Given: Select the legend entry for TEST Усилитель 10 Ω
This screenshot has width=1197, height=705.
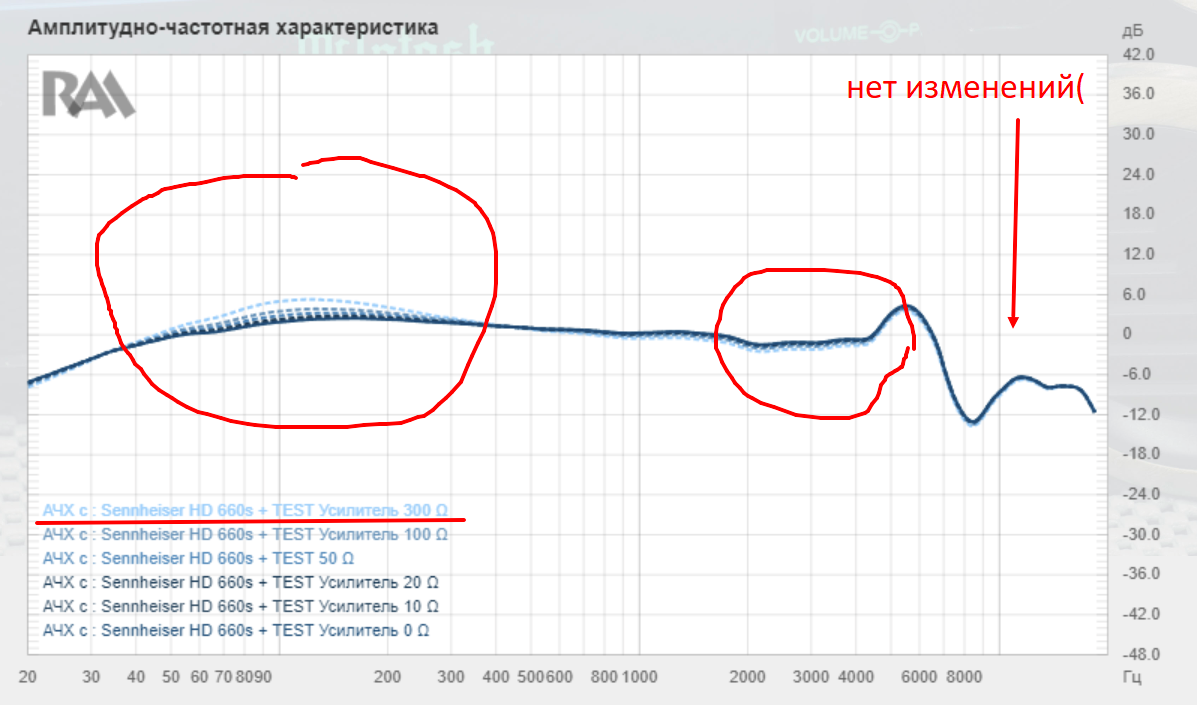Looking at the screenshot, I should (240, 607).
